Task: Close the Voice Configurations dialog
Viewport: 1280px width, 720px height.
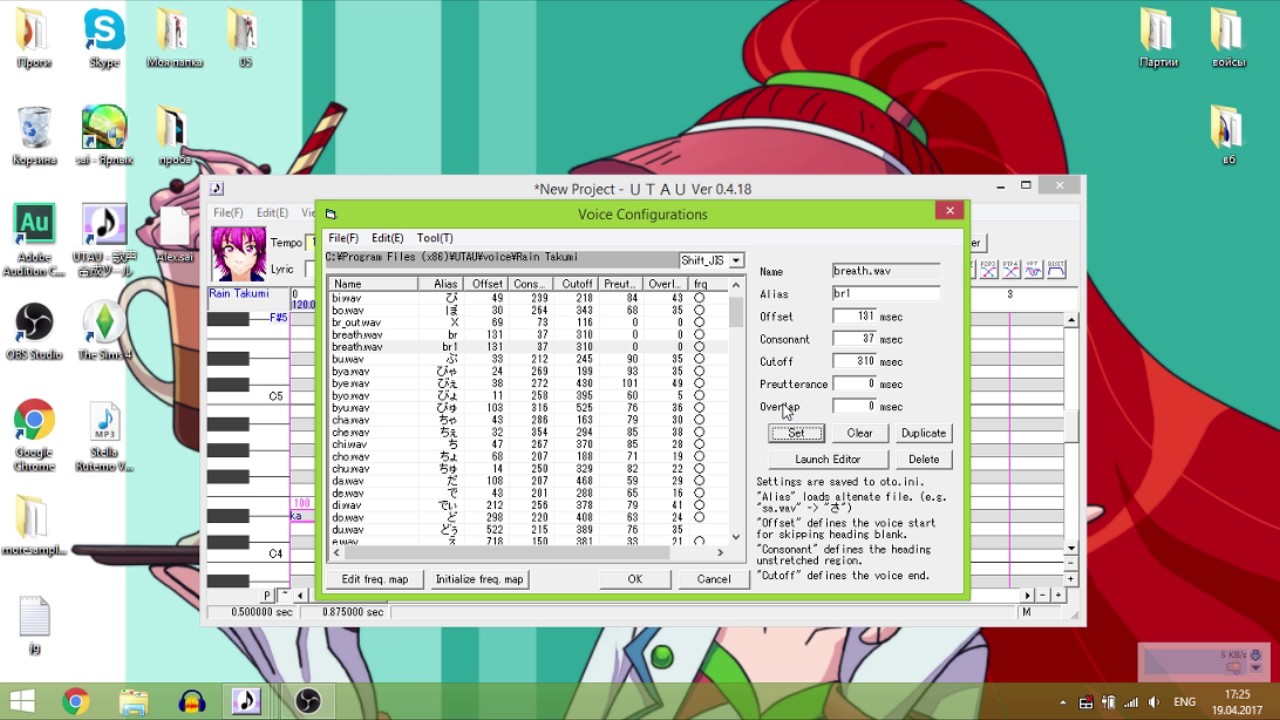Action: (x=950, y=210)
